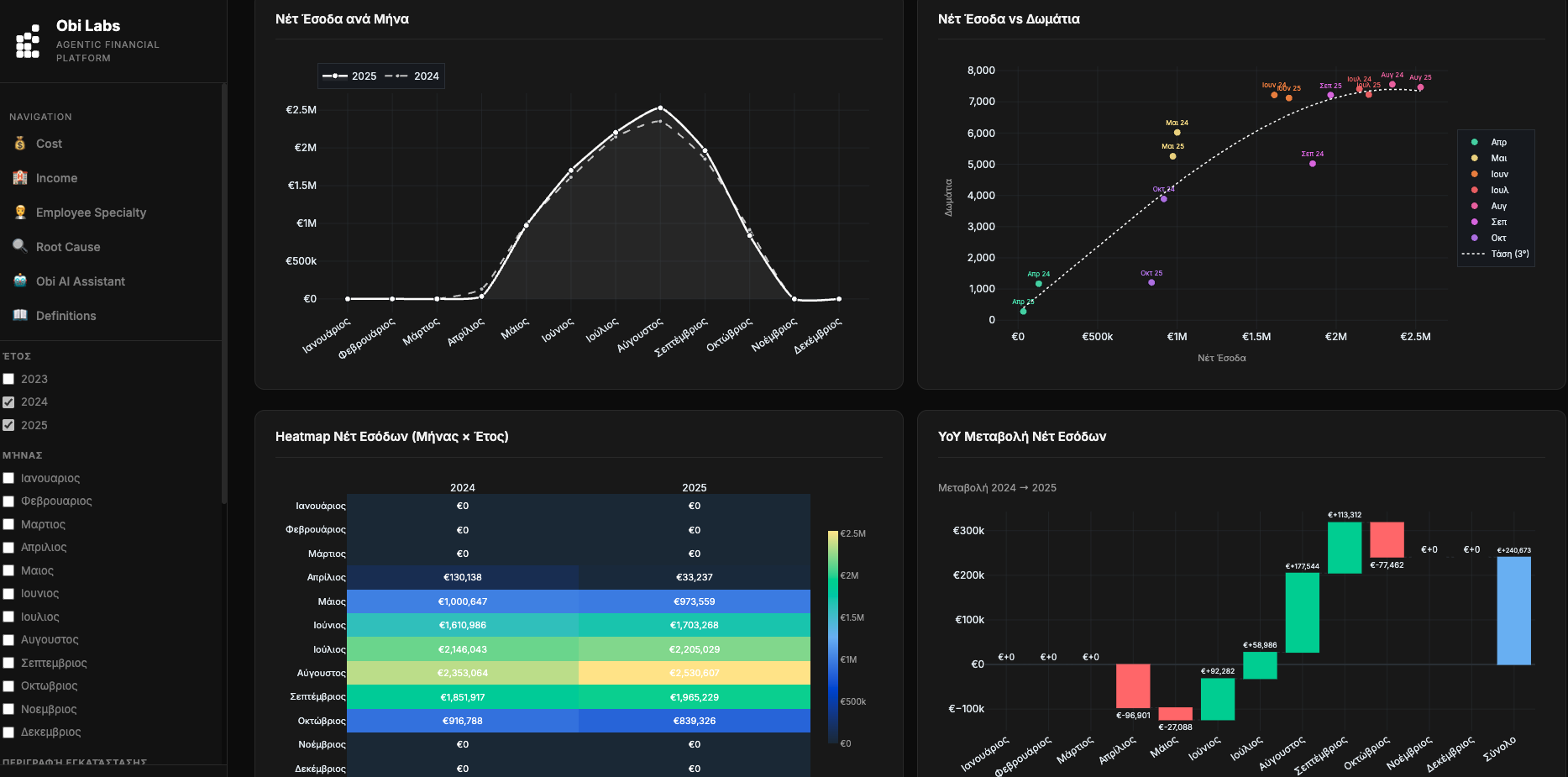Click the Employee Specialty person icon
This screenshot has height=777, width=1568.
pos(20,213)
